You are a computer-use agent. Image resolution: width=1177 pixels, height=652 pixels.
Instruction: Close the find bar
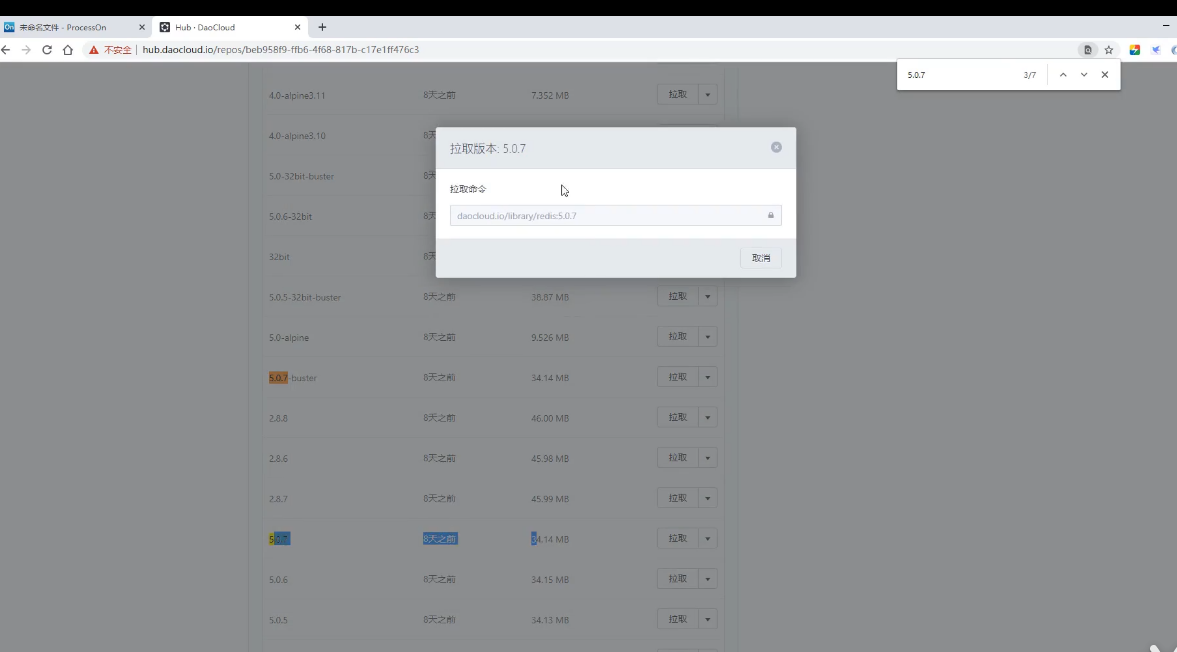(x=1105, y=75)
